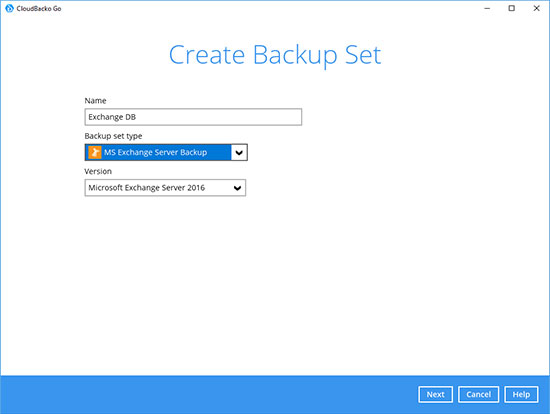
Task: Click the orange MS Exchange backup icon
Action: 94,152
